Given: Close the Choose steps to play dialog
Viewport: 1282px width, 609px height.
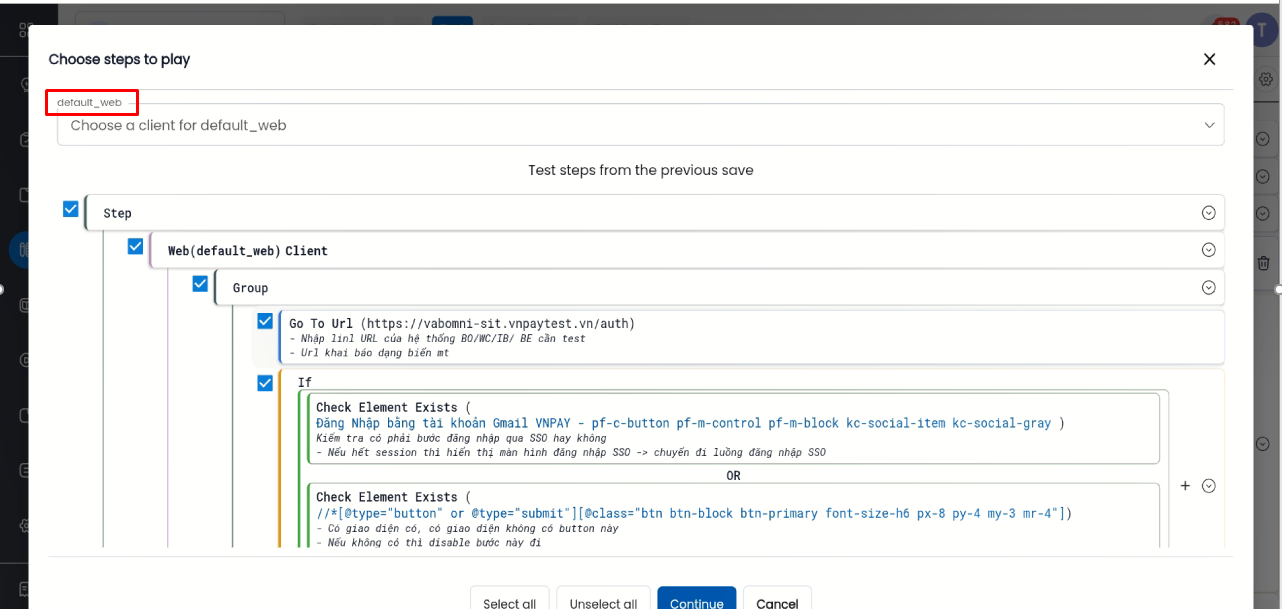Looking at the screenshot, I should click(x=1209, y=59).
